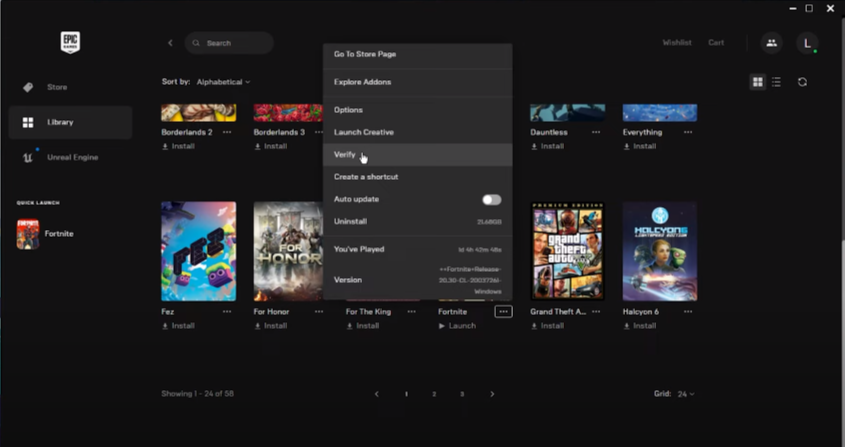Open the profile avatar L
This screenshot has width=845, height=447.
pos(807,43)
